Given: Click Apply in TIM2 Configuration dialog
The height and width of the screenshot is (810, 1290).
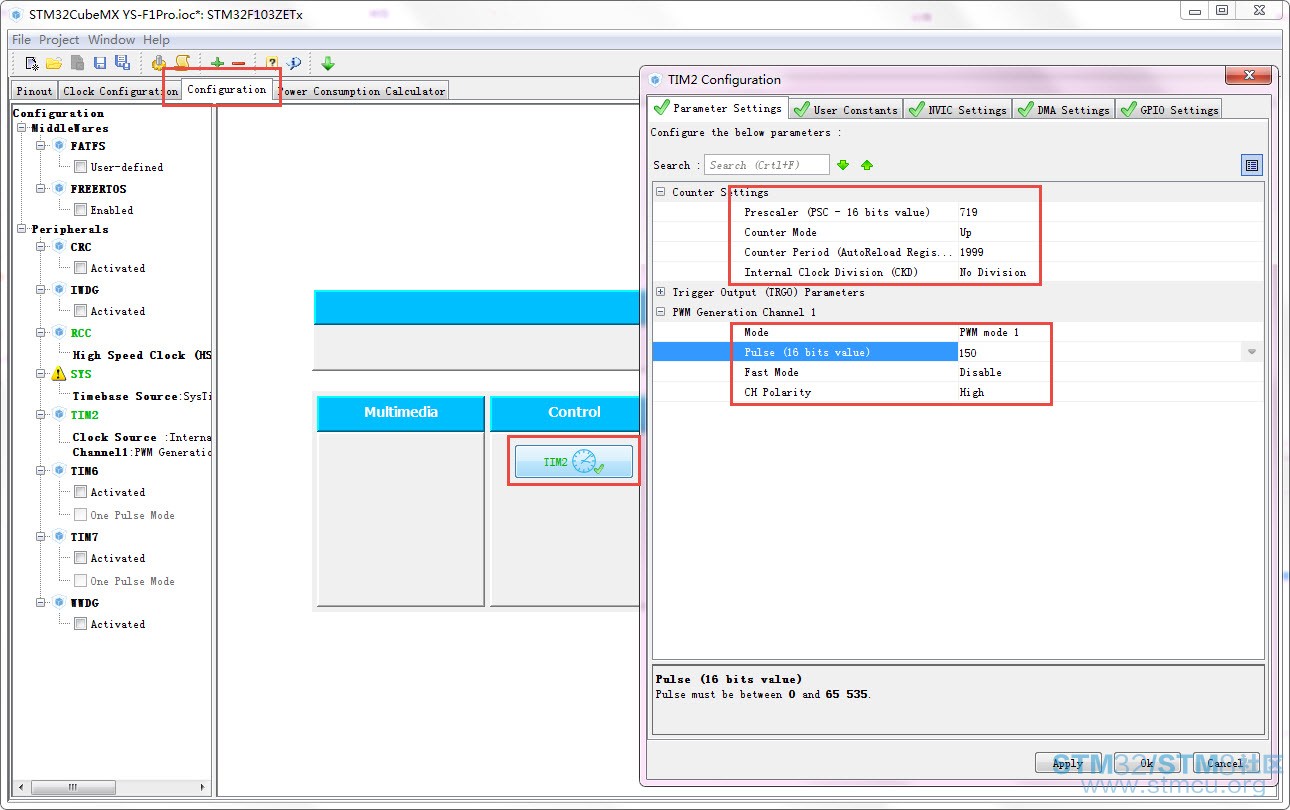Looking at the screenshot, I should pos(1068,763).
